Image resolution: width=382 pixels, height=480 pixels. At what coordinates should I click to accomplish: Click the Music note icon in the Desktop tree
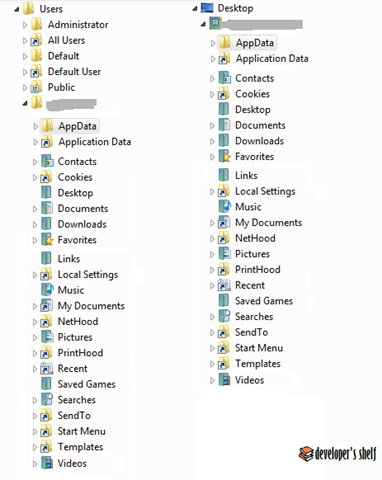[225, 206]
